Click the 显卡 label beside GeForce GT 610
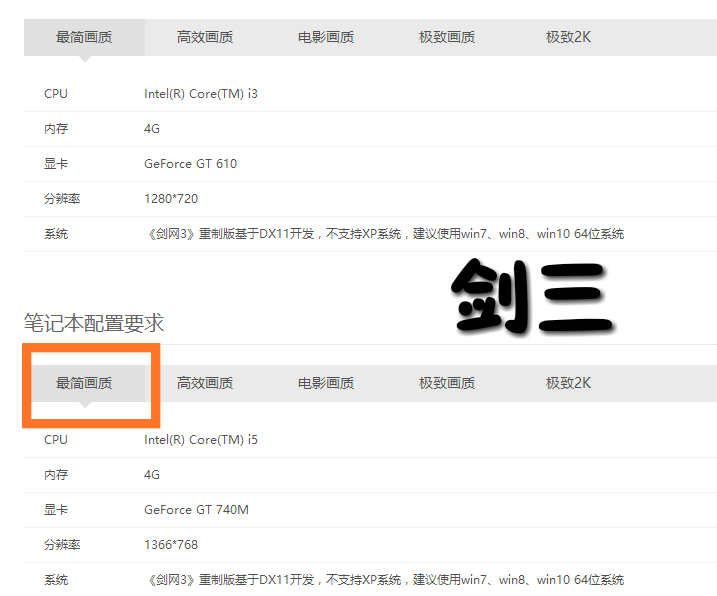Viewport: 717px width, 596px height. point(56,164)
